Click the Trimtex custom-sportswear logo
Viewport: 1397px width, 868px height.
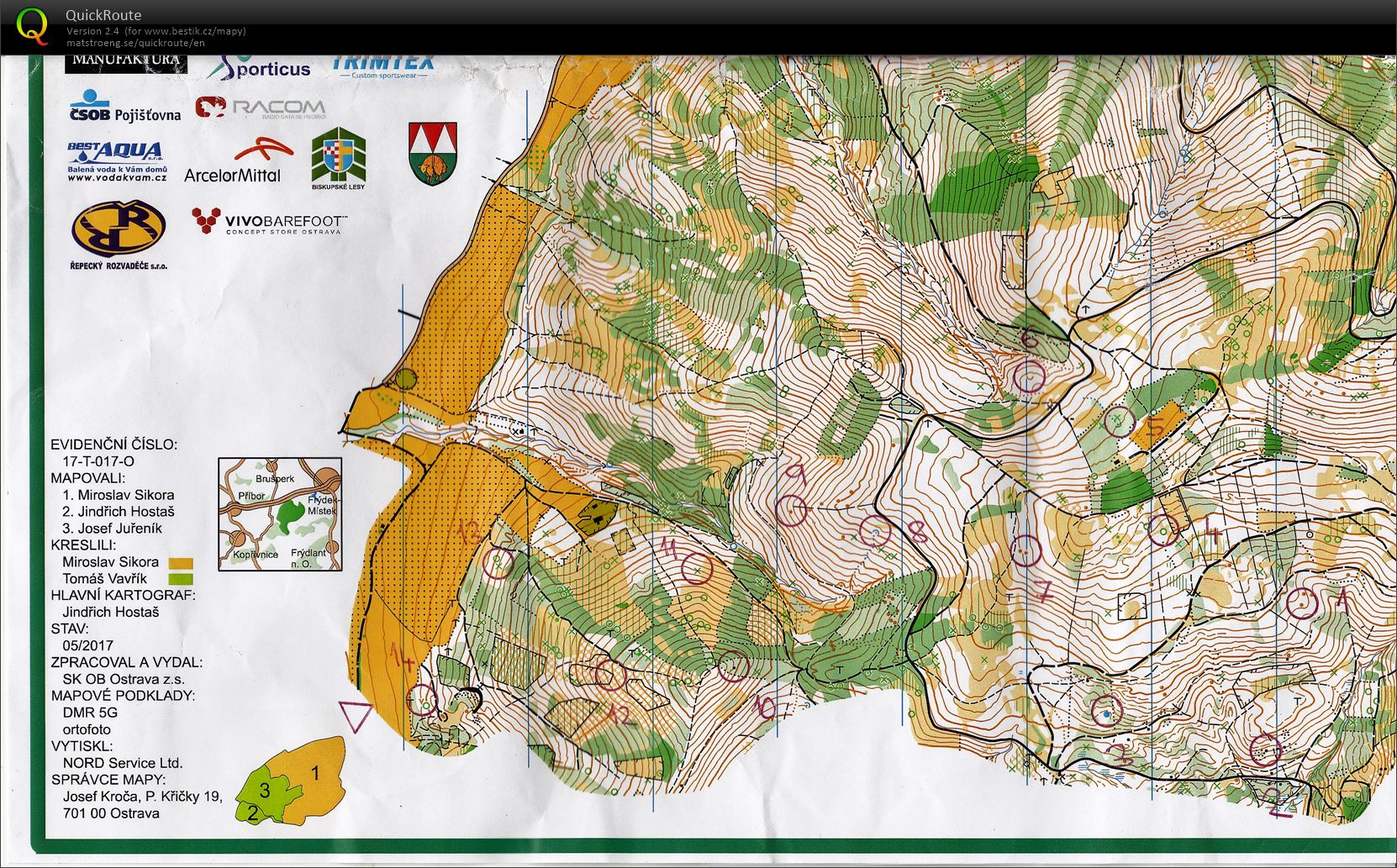click(x=383, y=67)
